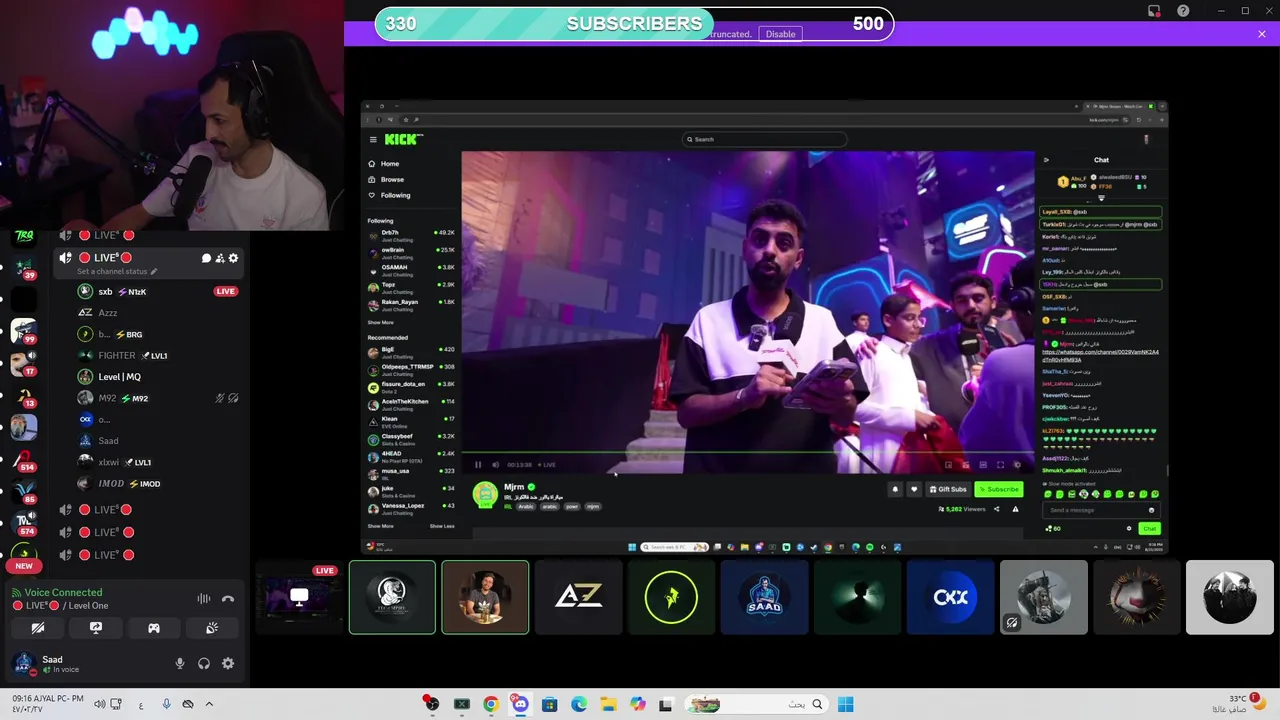Open Google Chrome from the taskbar

pyautogui.click(x=491, y=704)
